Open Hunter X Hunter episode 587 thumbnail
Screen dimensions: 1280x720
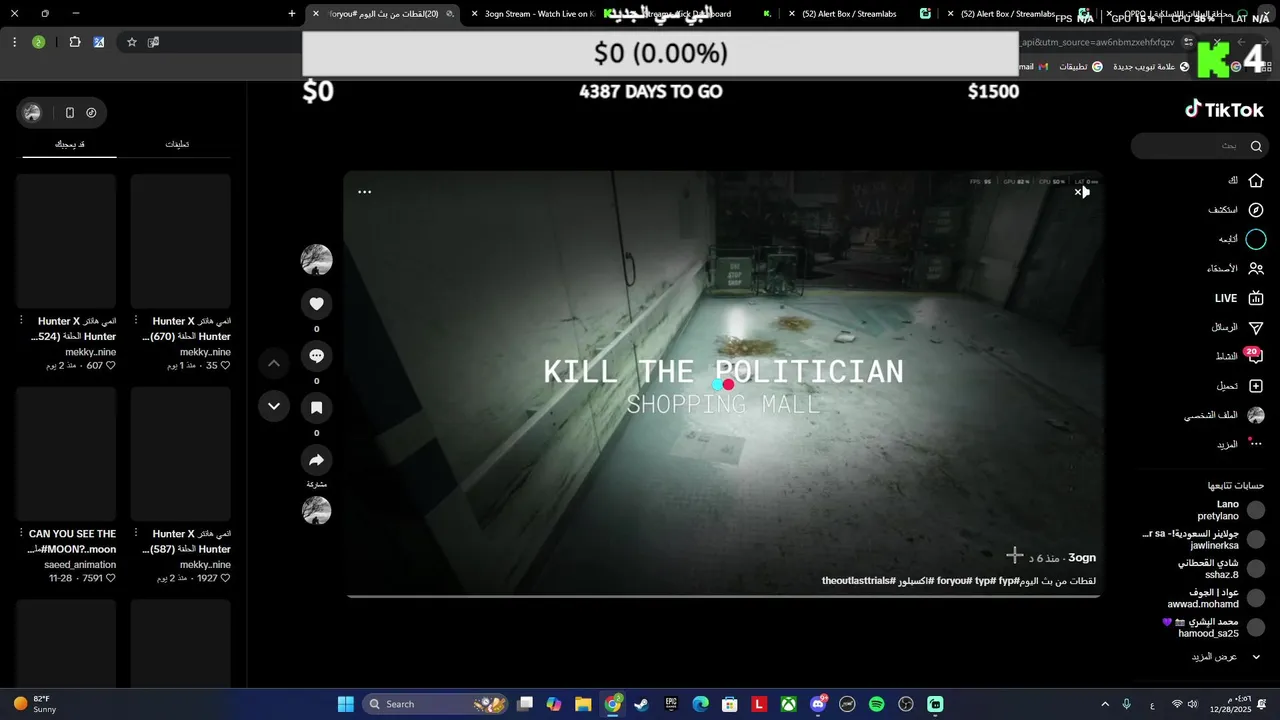[x=180, y=454]
